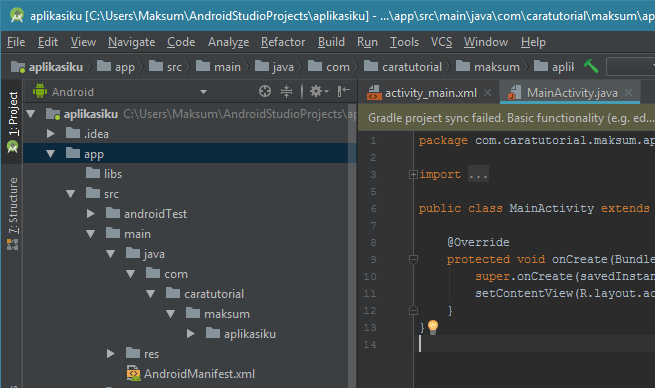The width and height of the screenshot is (655, 388).
Task: Collapse the java folder in tree
Action: point(111,254)
